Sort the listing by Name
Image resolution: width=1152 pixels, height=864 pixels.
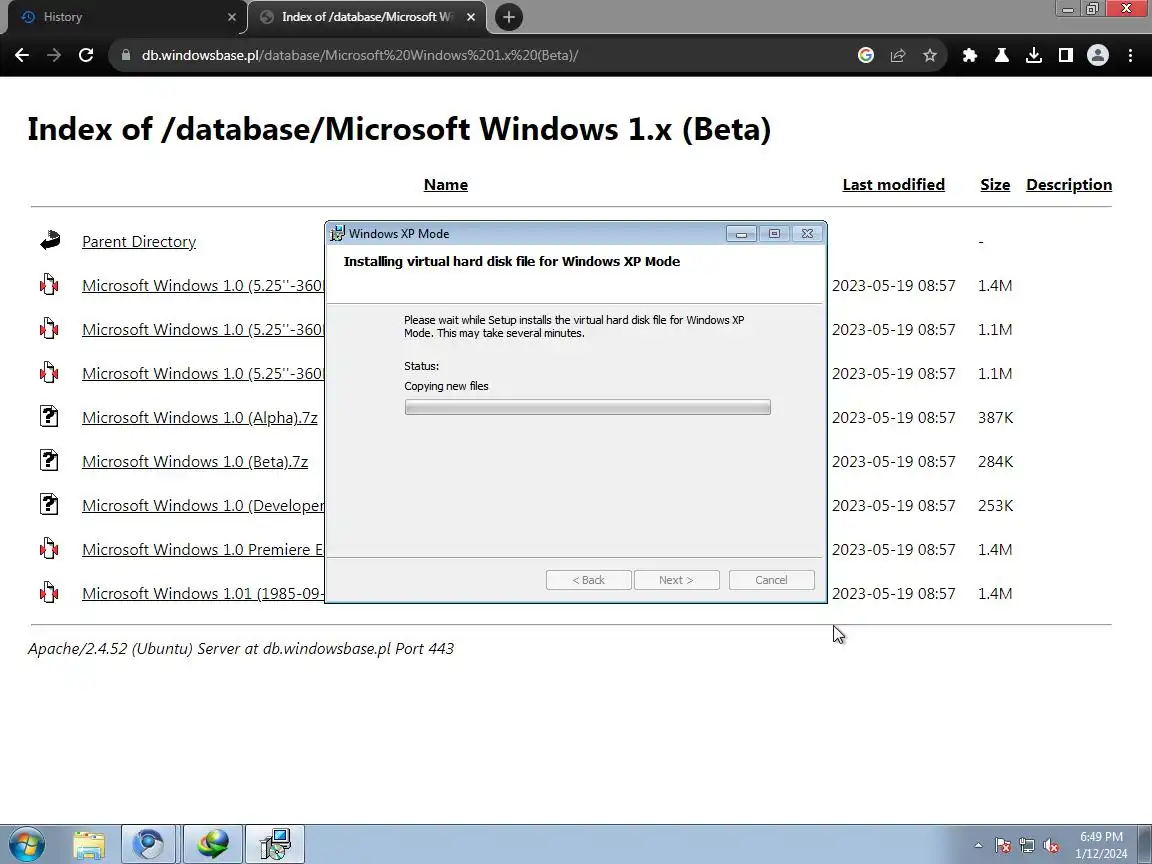tap(446, 184)
